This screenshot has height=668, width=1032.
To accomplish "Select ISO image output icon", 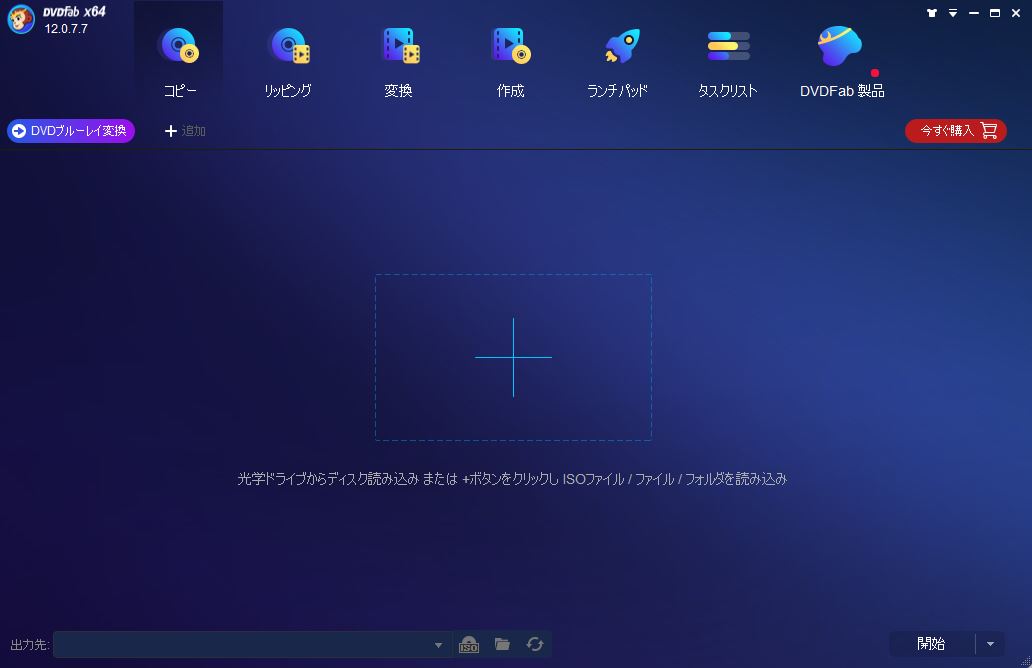I will (x=469, y=645).
